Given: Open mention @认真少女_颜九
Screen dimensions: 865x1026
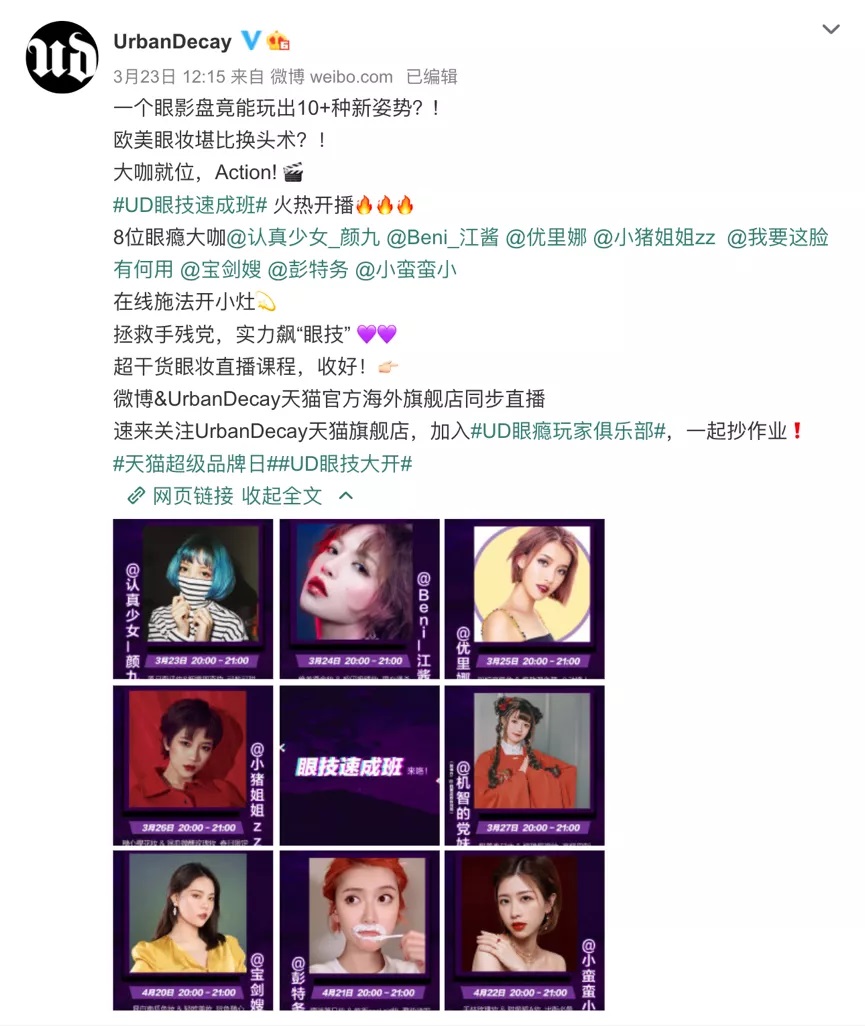Looking at the screenshot, I should [304, 237].
